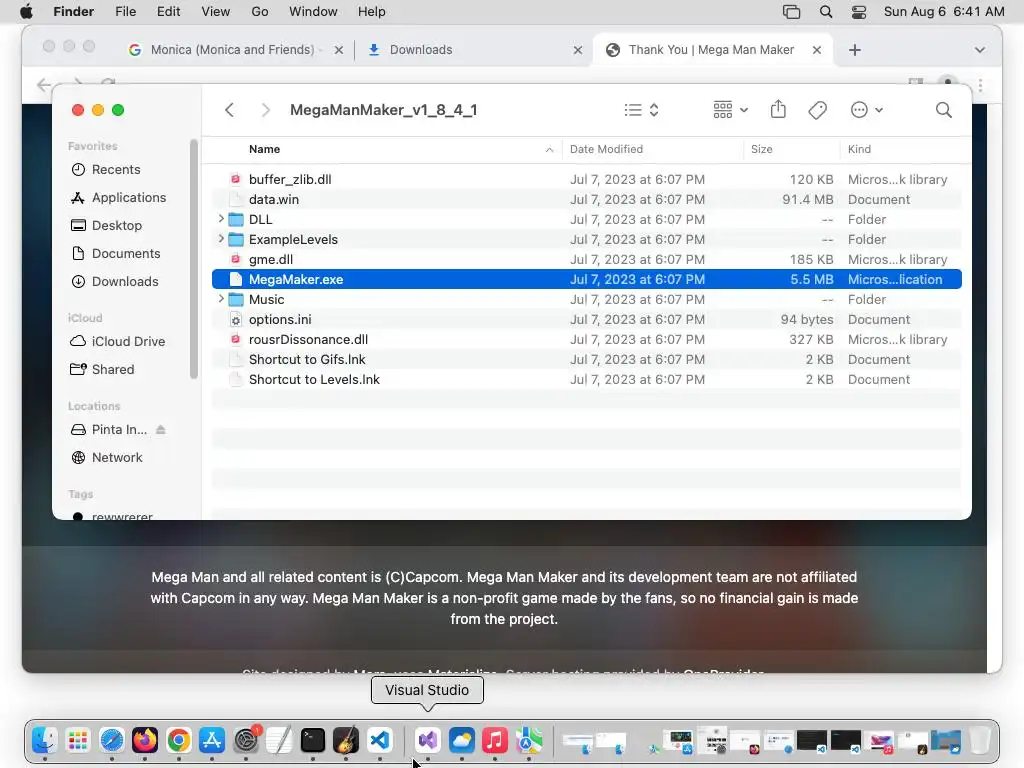Open Maps from the Dock
This screenshot has height=768, width=1024.
(x=529, y=740)
